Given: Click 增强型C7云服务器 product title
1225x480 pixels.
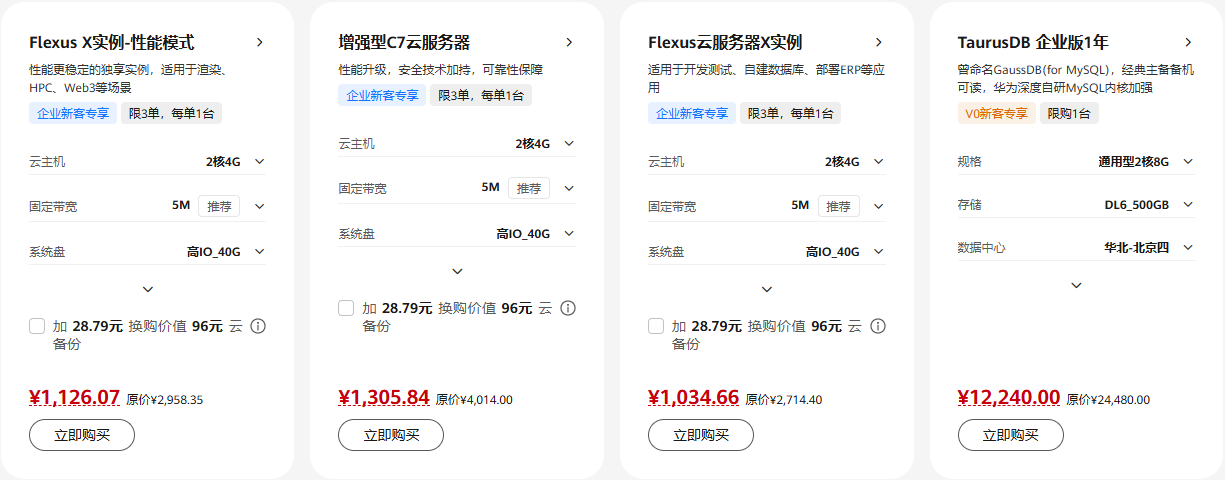Looking at the screenshot, I should 404,42.
